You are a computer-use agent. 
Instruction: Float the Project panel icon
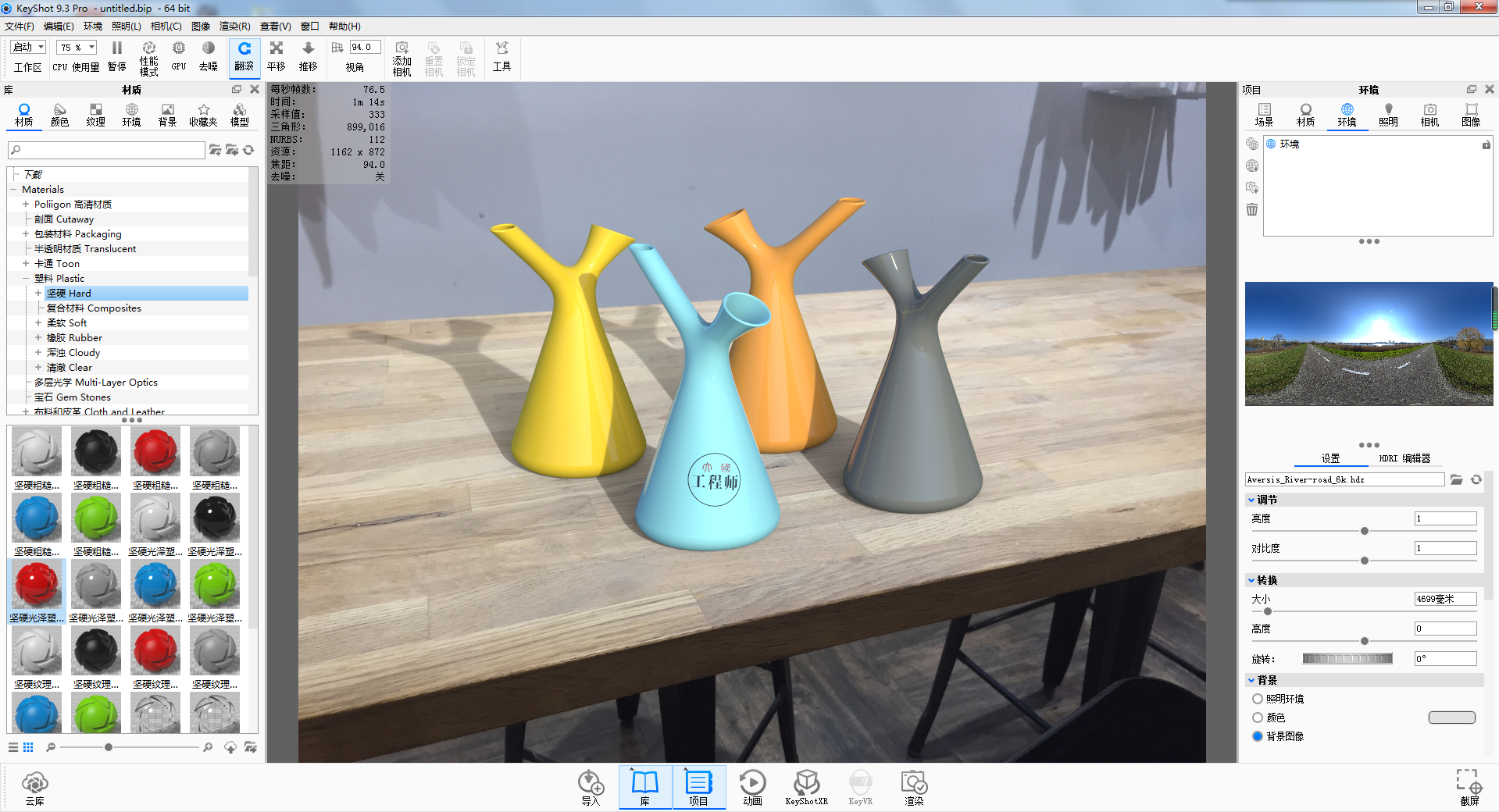click(1472, 89)
